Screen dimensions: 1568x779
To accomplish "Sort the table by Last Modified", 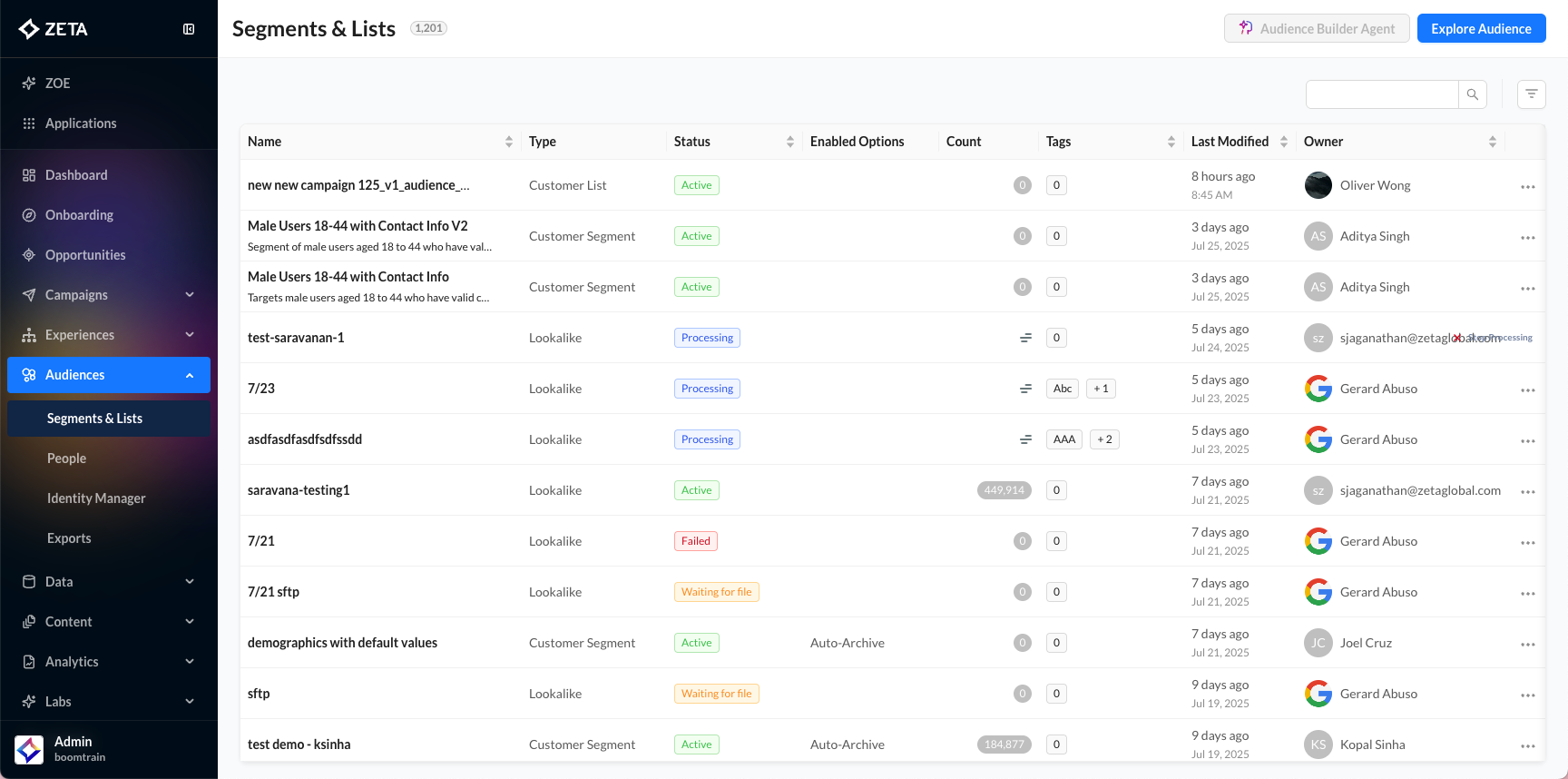I will point(1283,142).
